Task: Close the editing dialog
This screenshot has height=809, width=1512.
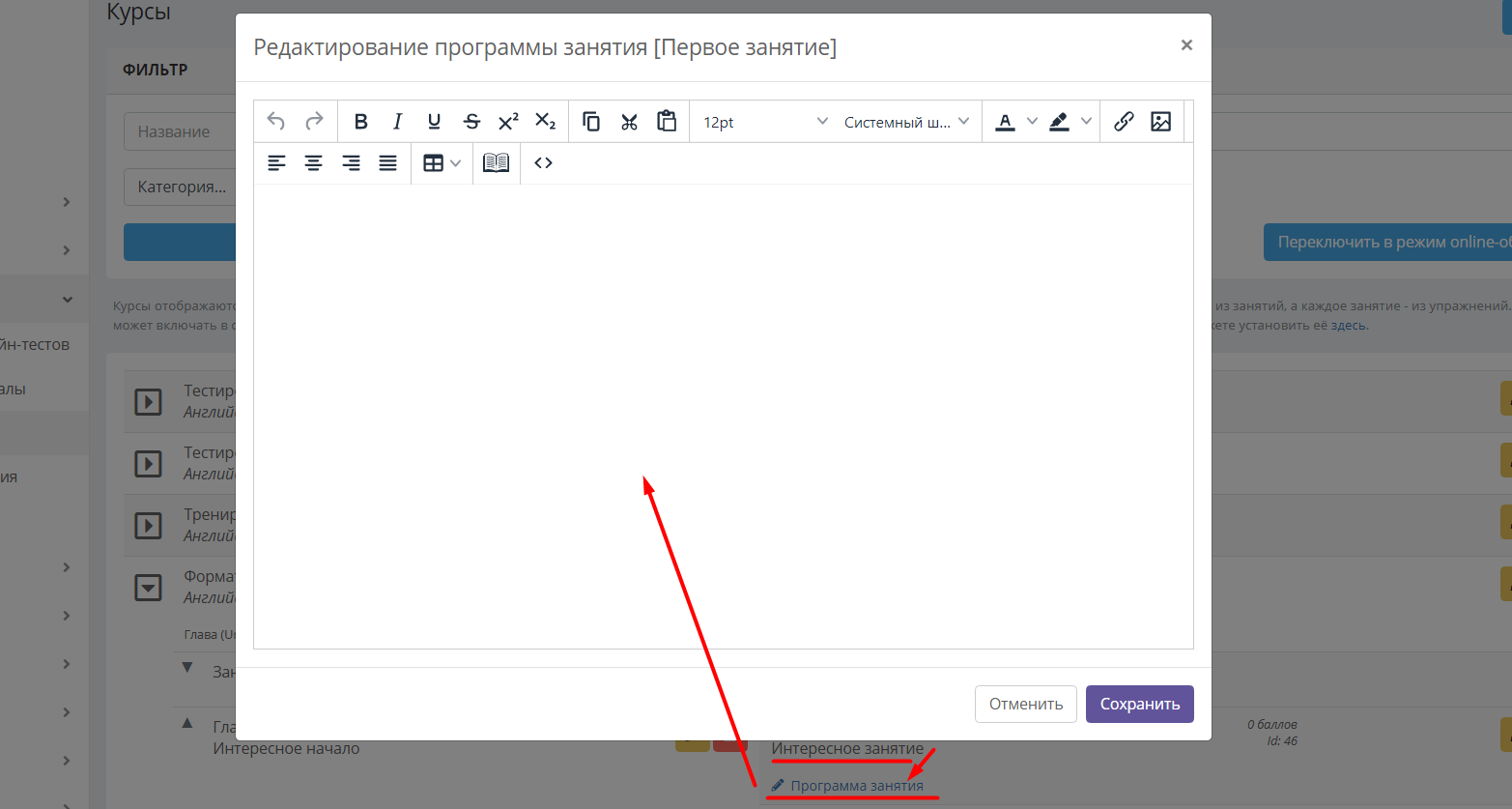Action: click(x=1186, y=45)
